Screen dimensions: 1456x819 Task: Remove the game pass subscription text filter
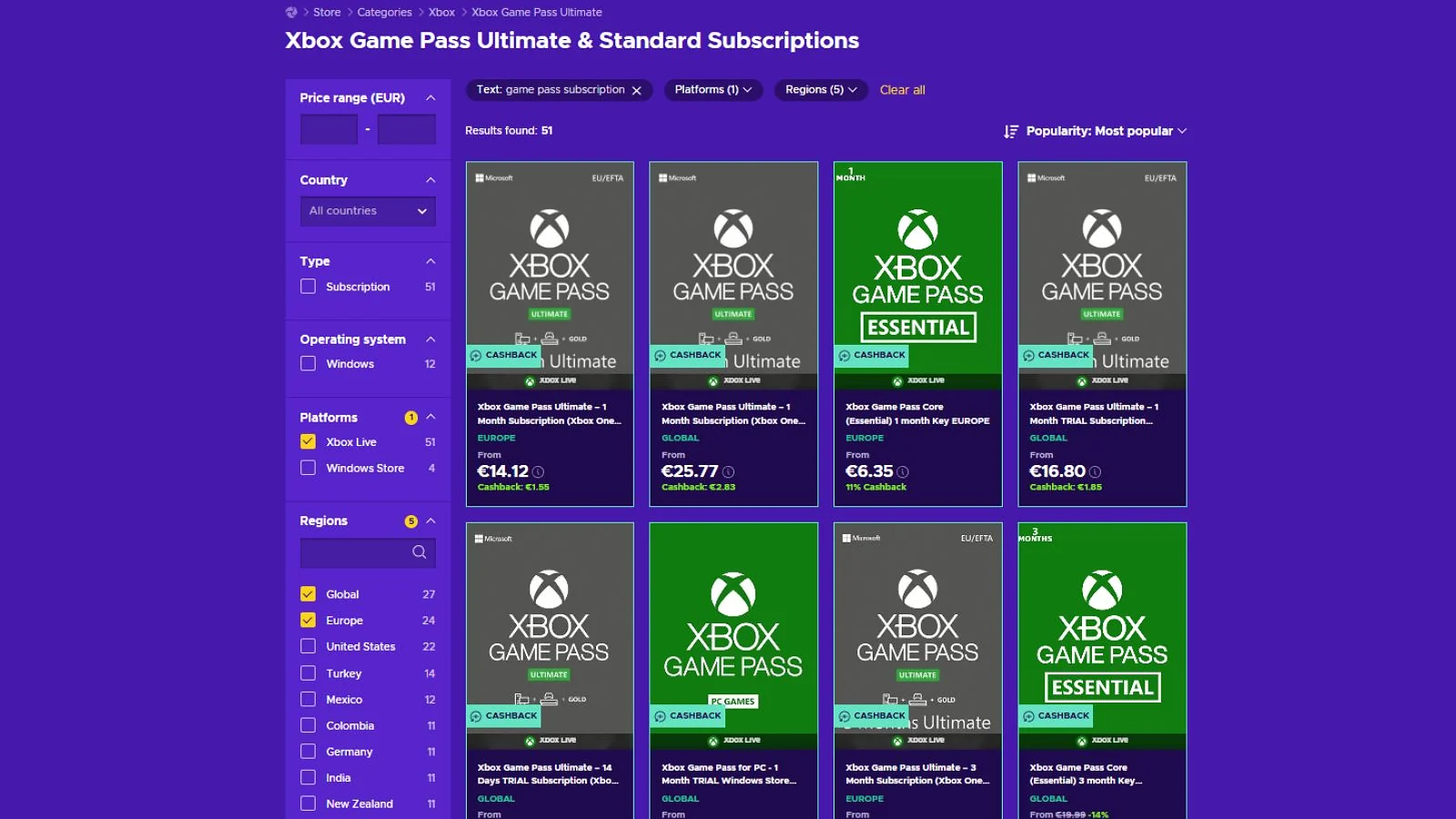637,90
